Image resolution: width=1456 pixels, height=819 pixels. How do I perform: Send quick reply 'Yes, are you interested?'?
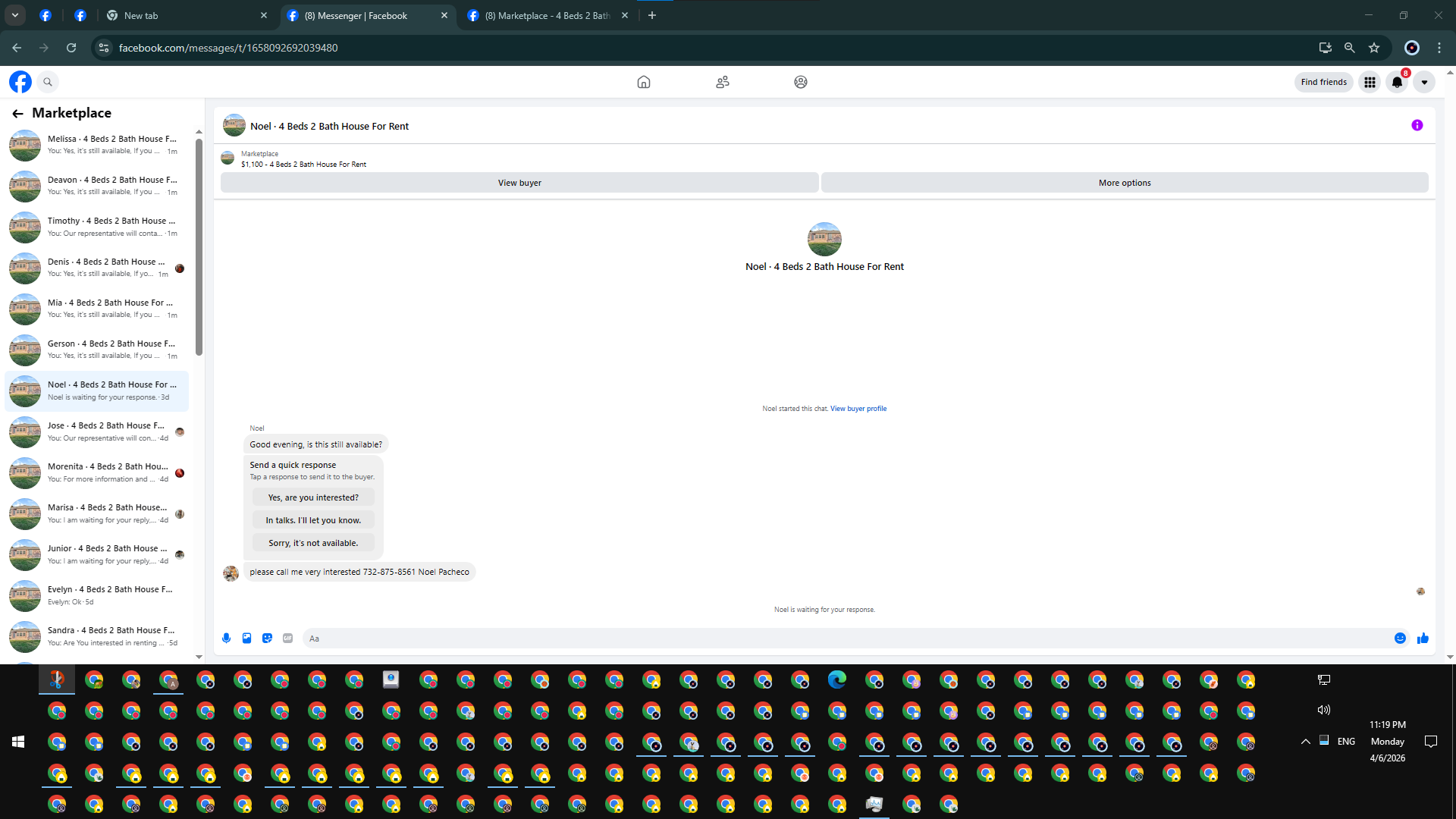(313, 497)
